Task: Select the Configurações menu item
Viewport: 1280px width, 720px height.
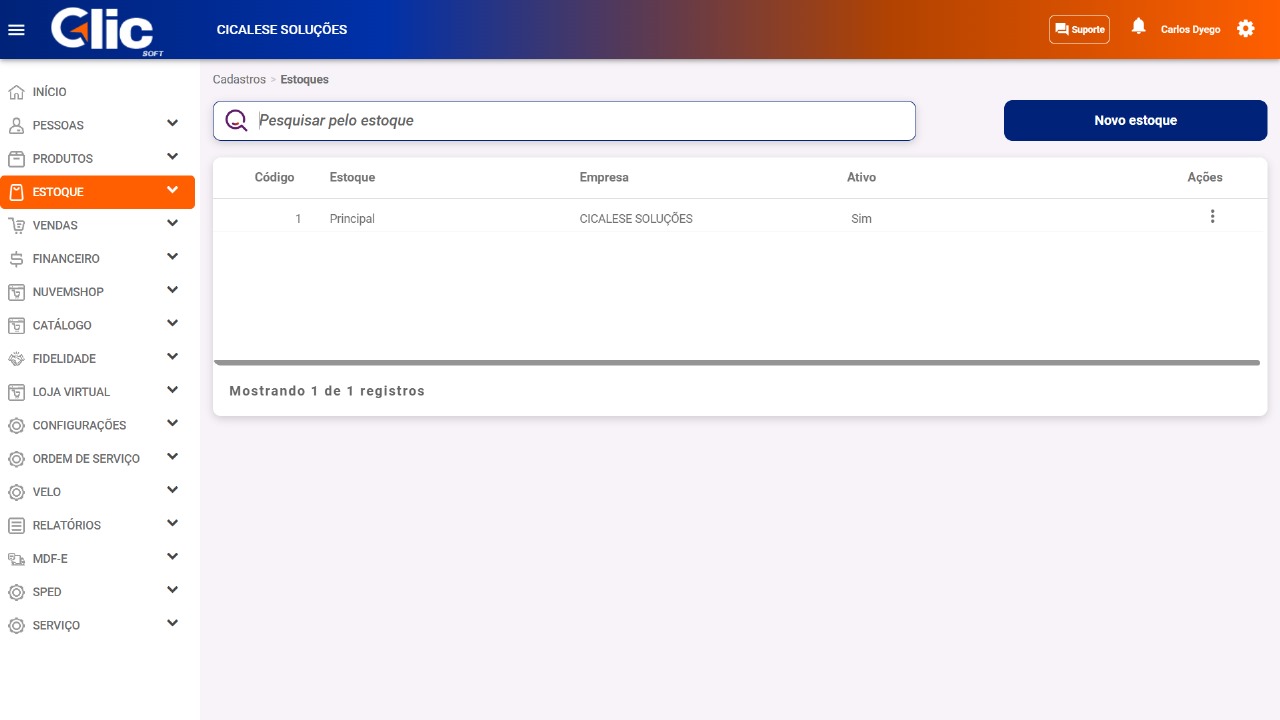Action: coord(79,426)
